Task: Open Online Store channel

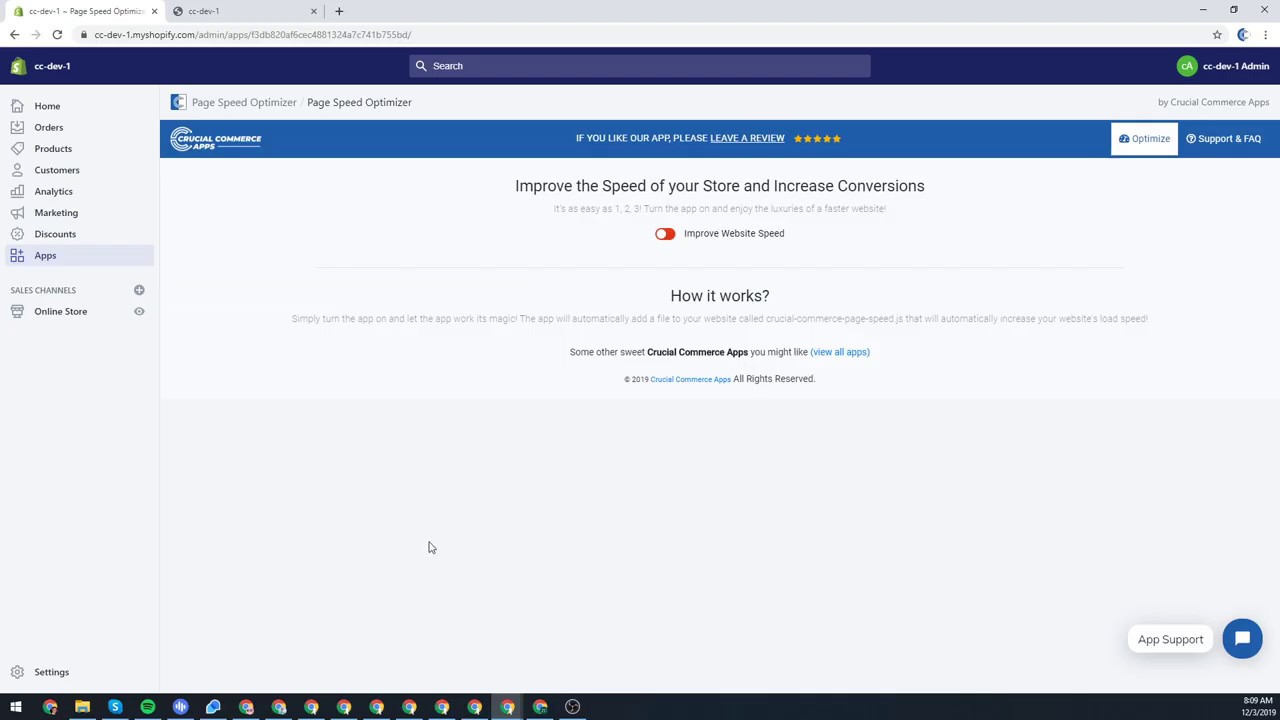Action: coord(60,311)
